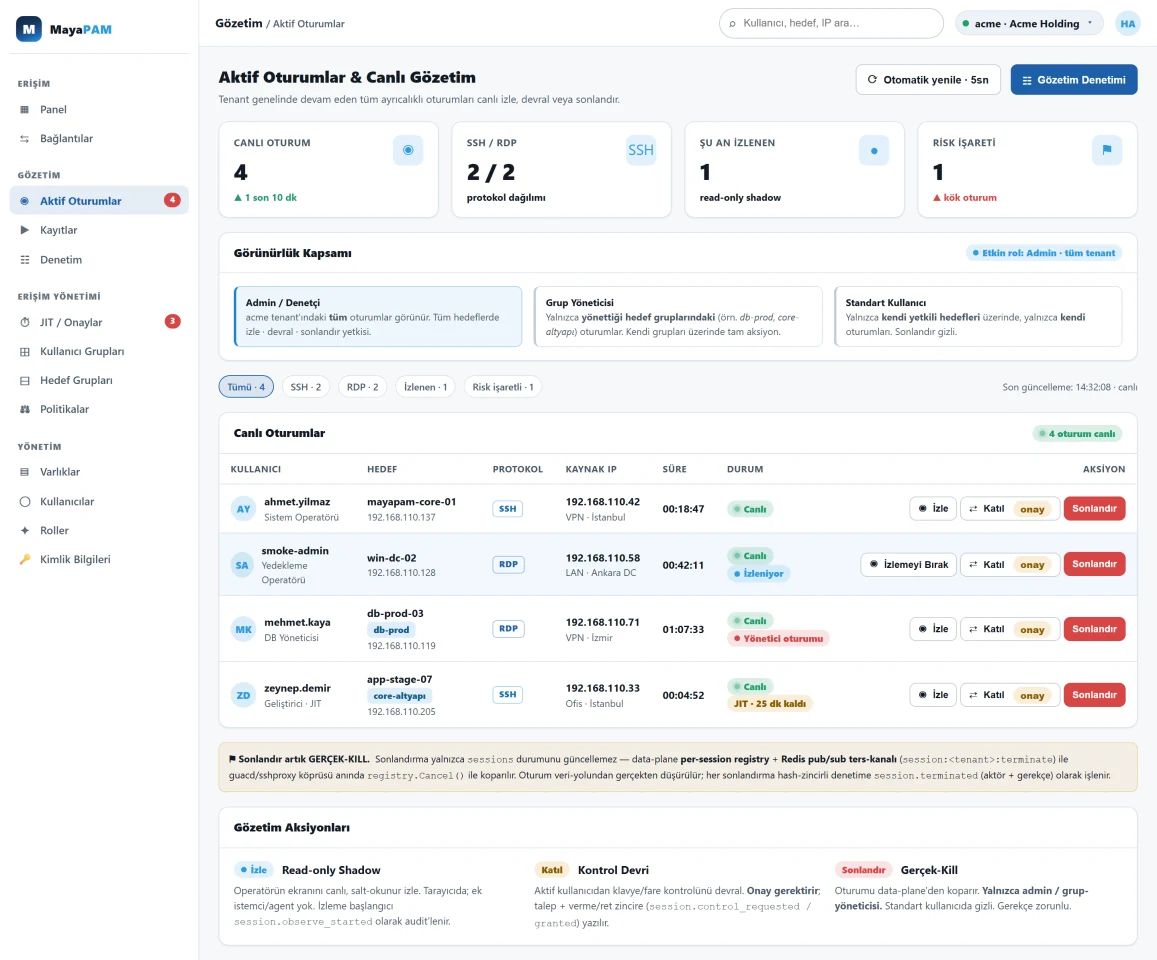Click the red 3 badge on JIT / Onaylar
The width and height of the screenshot is (1157, 960).
pos(172,321)
